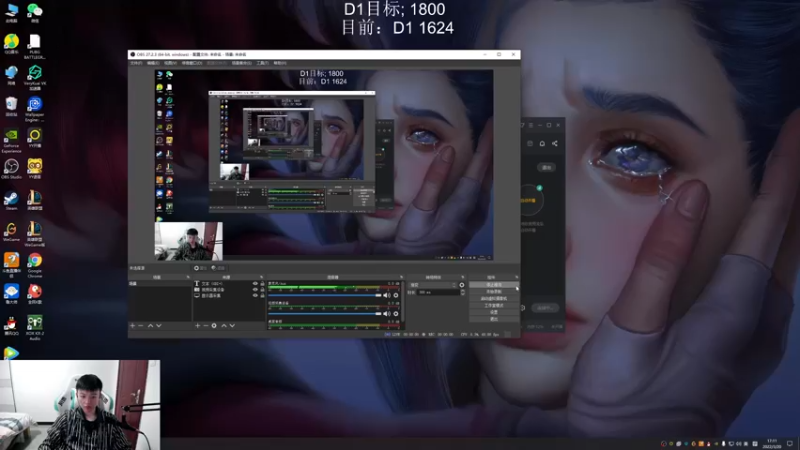This screenshot has height=450, width=800.
Task: Open the Wallpaper Engine desktop shortcut
Action: coord(35,109)
